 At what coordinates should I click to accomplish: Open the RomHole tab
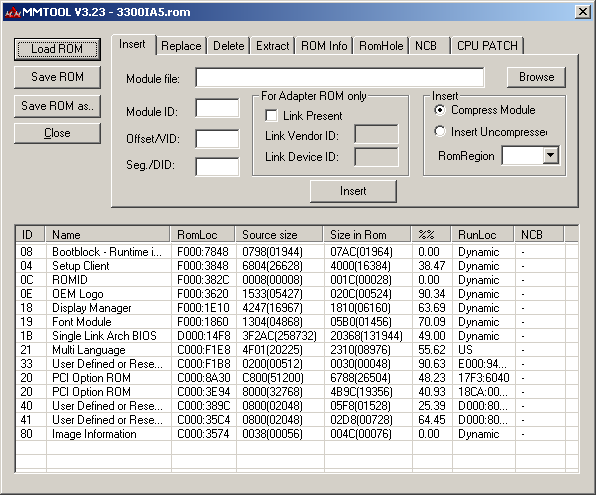point(381,46)
